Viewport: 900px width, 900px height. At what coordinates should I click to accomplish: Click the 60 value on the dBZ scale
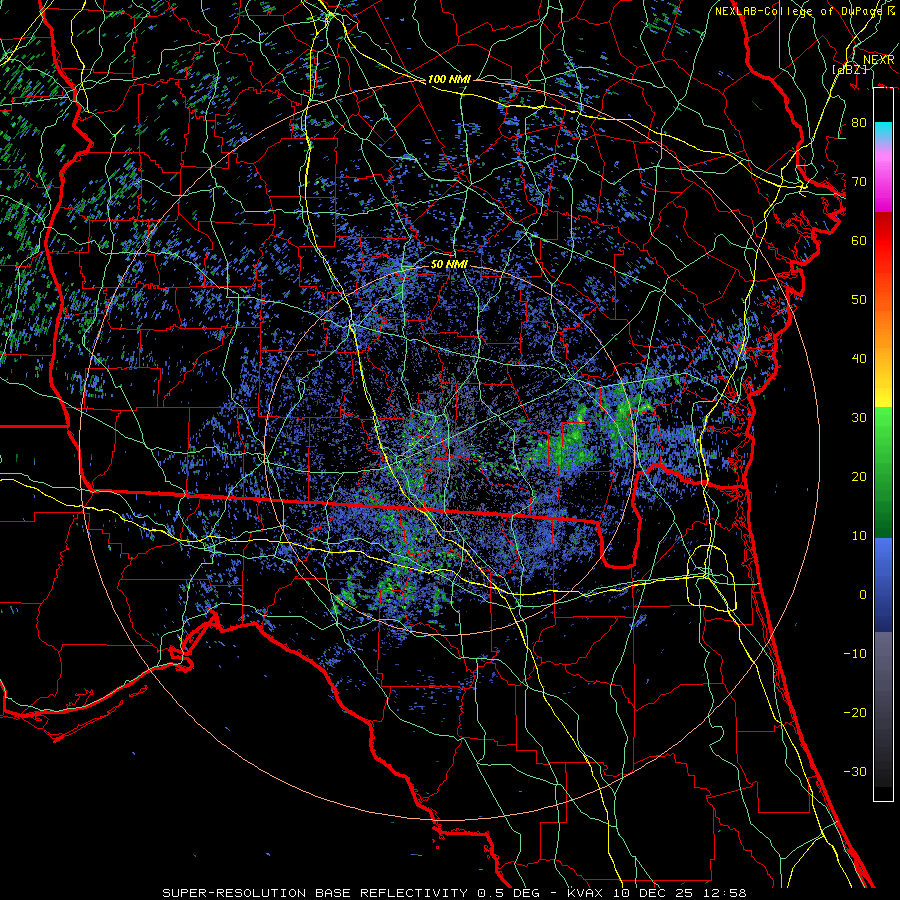point(859,240)
